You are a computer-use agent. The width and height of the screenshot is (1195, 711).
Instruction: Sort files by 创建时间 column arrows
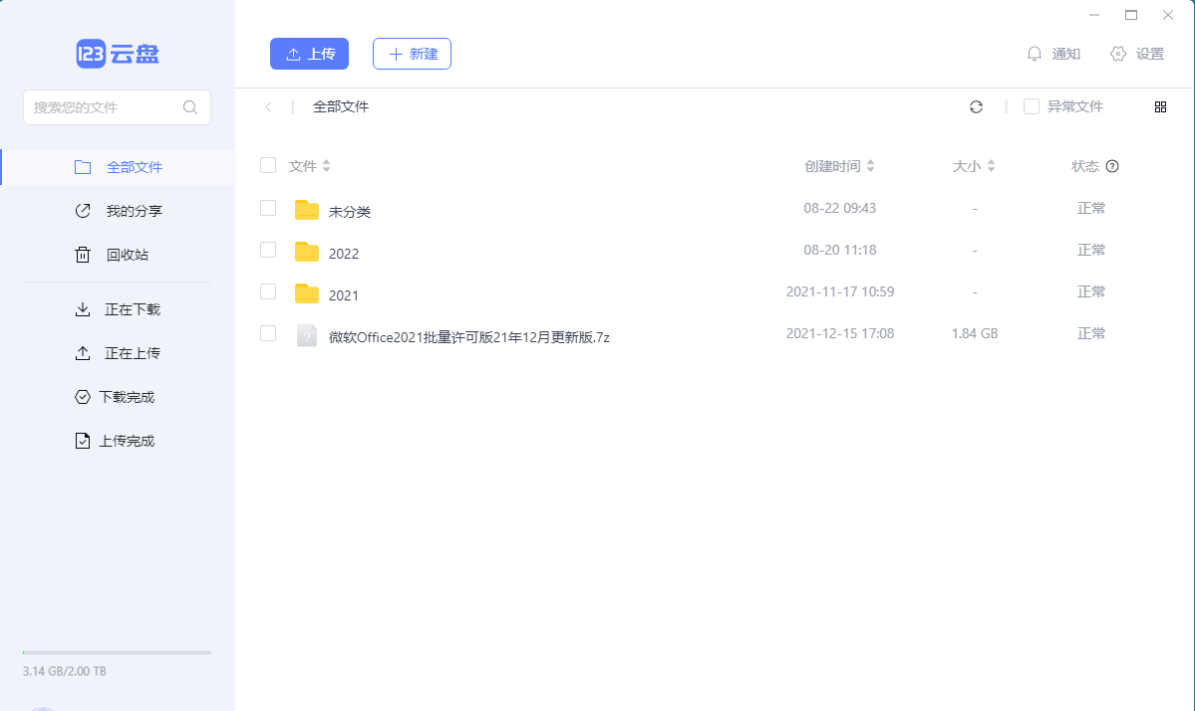click(871, 166)
